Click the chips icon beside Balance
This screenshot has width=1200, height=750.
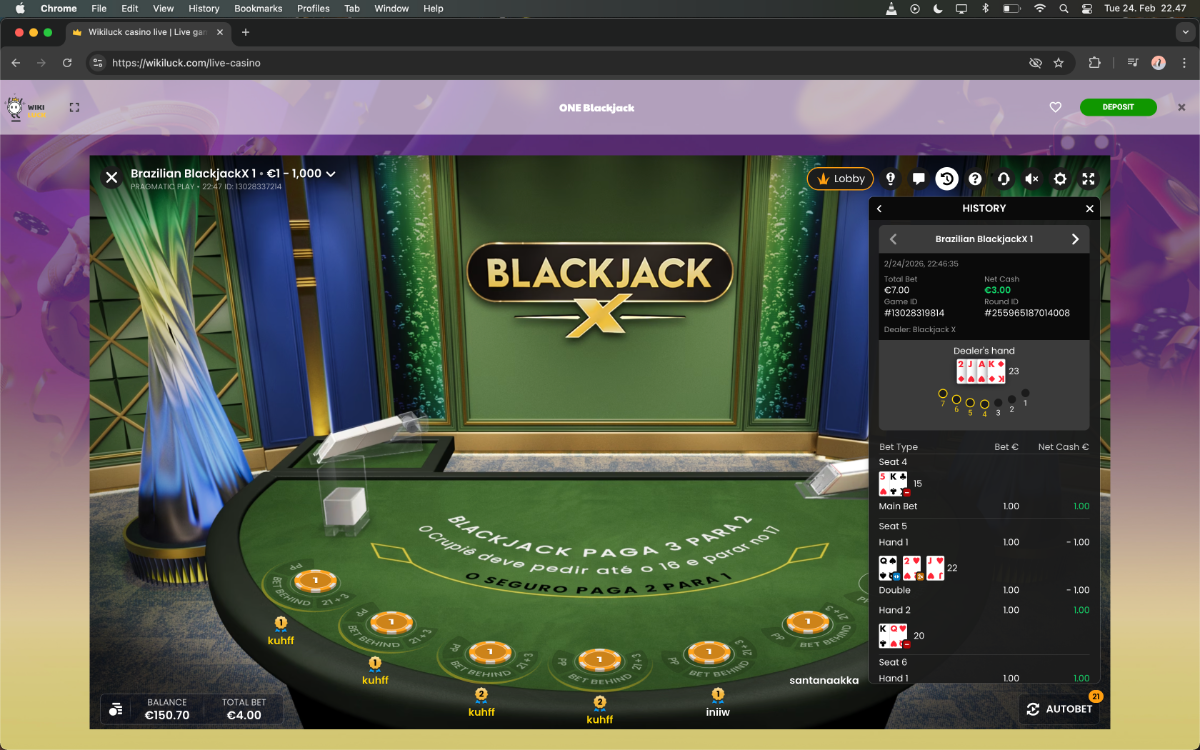click(x=116, y=709)
